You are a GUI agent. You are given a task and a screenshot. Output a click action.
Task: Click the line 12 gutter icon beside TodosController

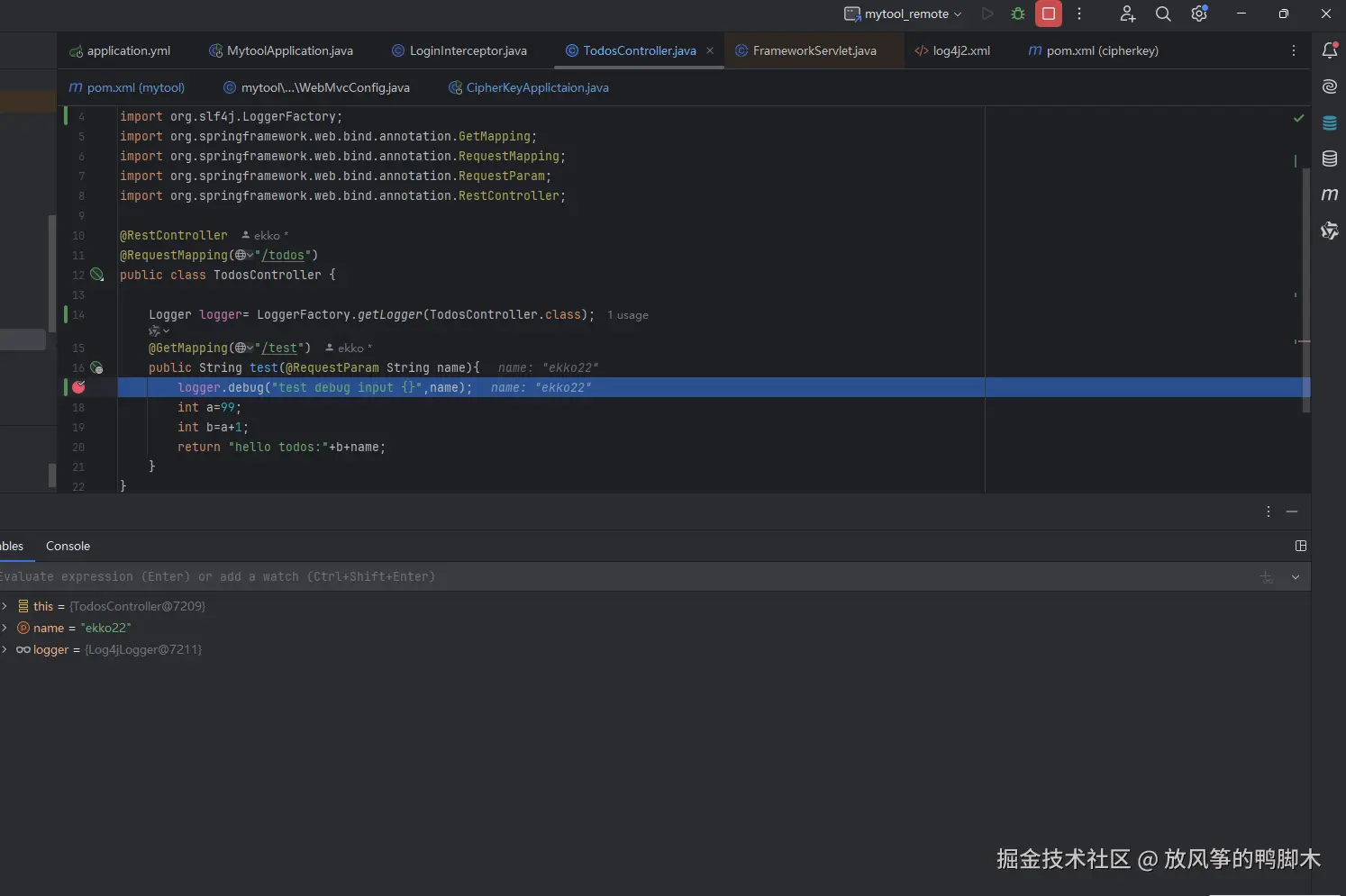click(96, 275)
